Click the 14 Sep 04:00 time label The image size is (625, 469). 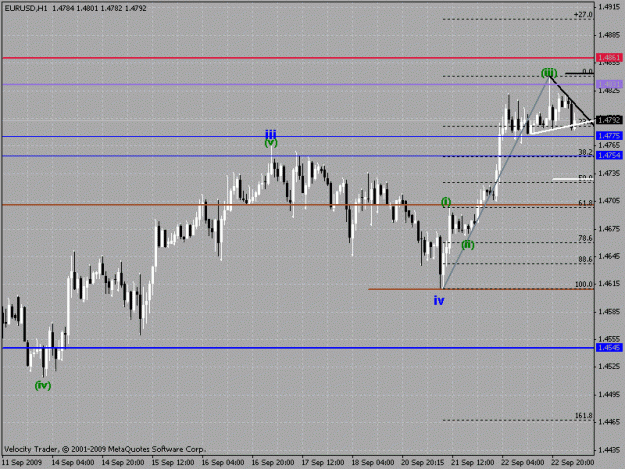tap(73, 462)
